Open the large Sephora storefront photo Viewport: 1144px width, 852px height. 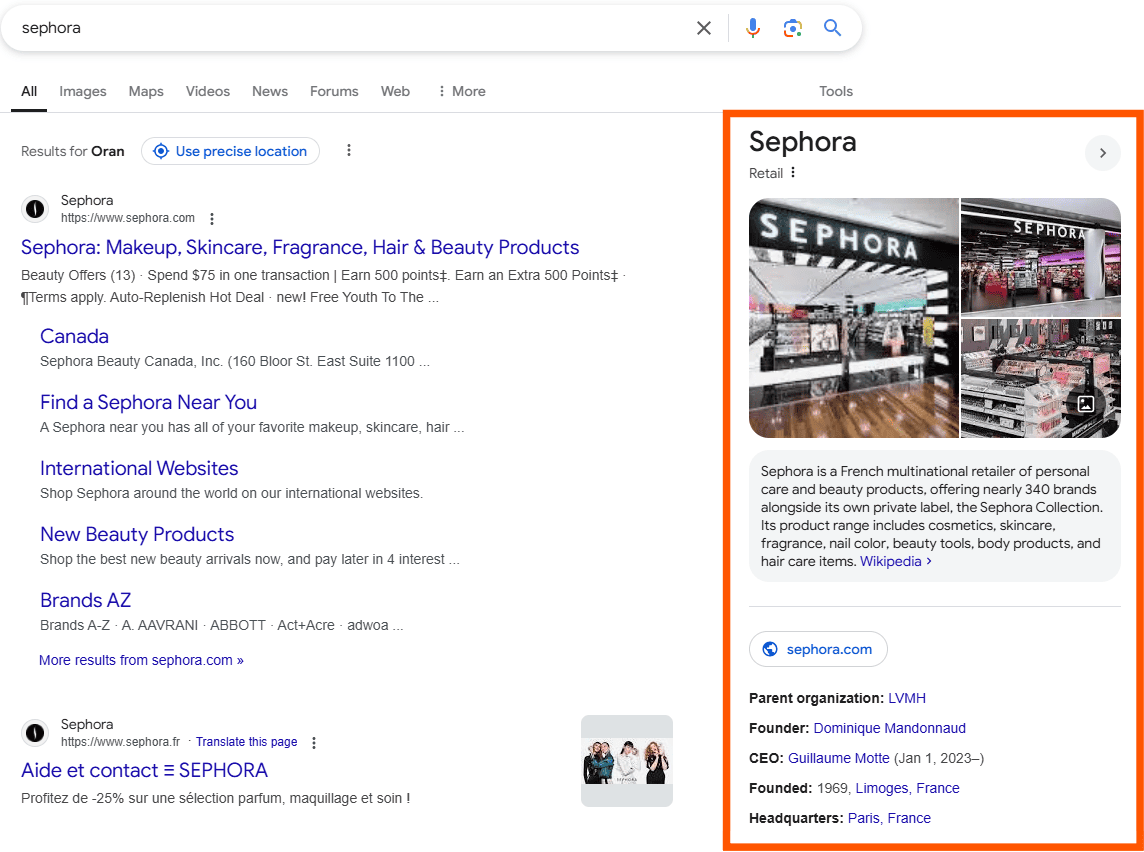pos(854,318)
